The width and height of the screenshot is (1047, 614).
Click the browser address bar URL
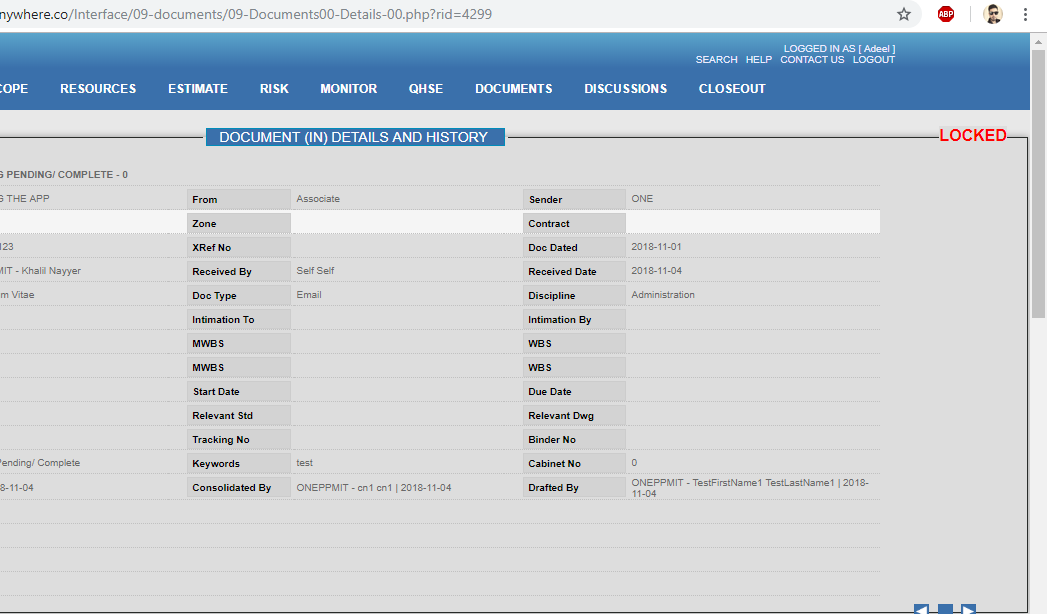click(x=300, y=15)
